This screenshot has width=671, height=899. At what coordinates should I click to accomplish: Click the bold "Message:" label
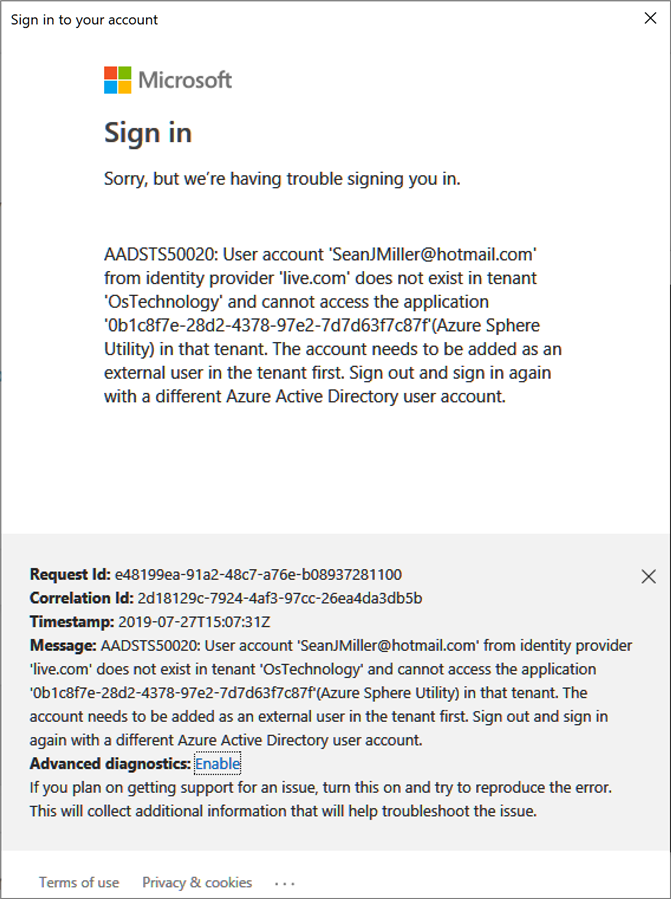click(x=62, y=646)
